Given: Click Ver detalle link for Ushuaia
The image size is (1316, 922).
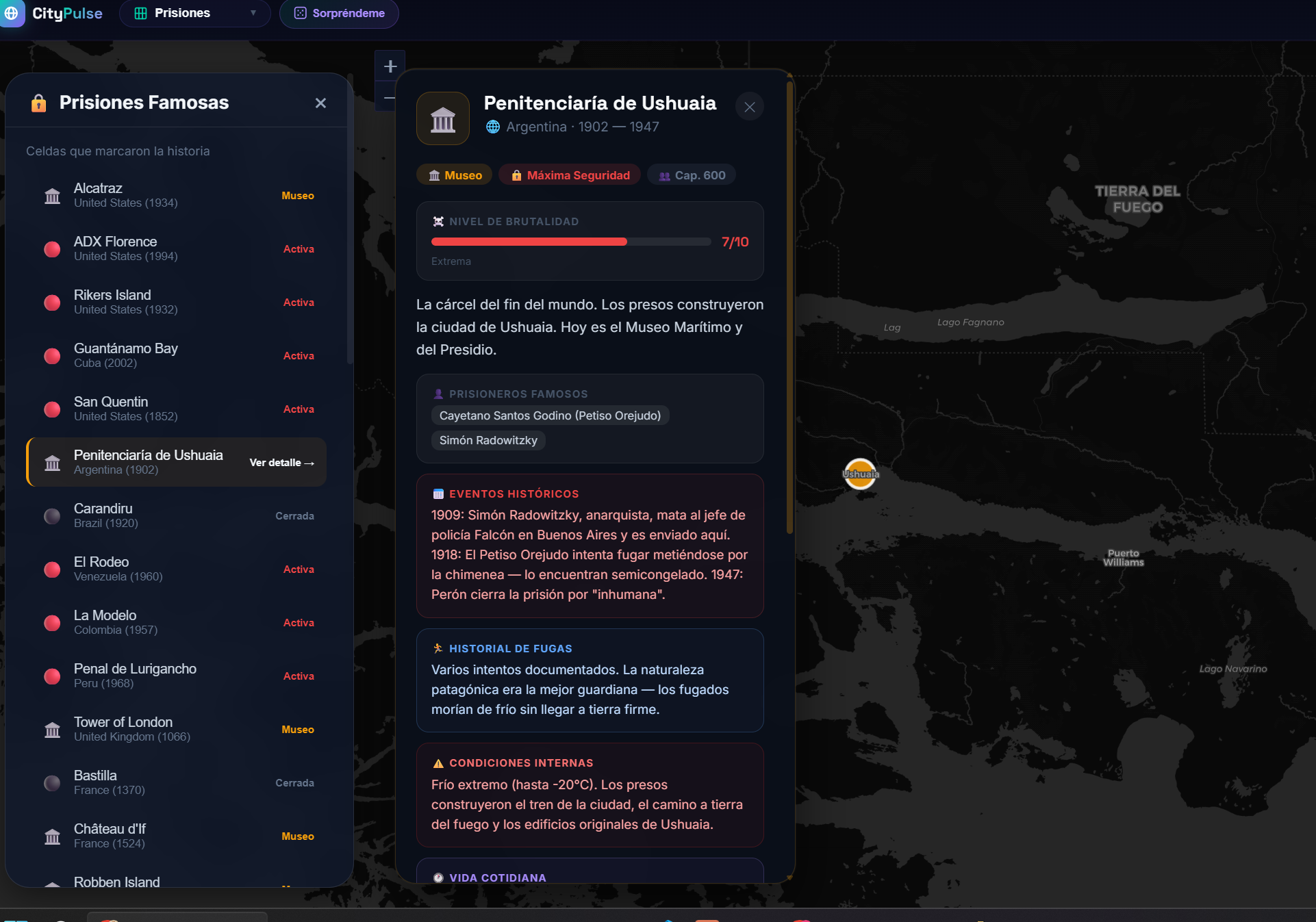Looking at the screenshot, I should point(281,463).
